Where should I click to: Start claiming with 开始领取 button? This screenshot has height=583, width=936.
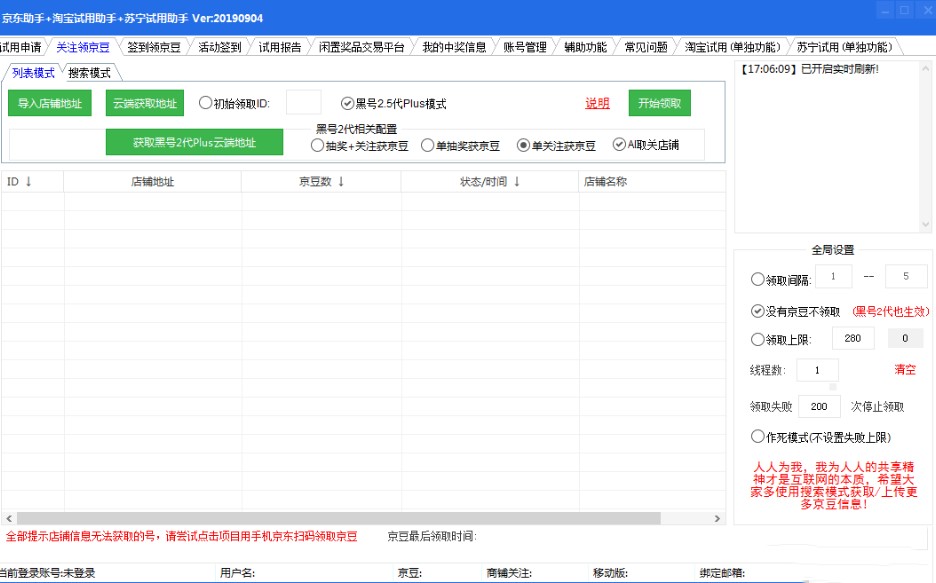click(659, 103)
